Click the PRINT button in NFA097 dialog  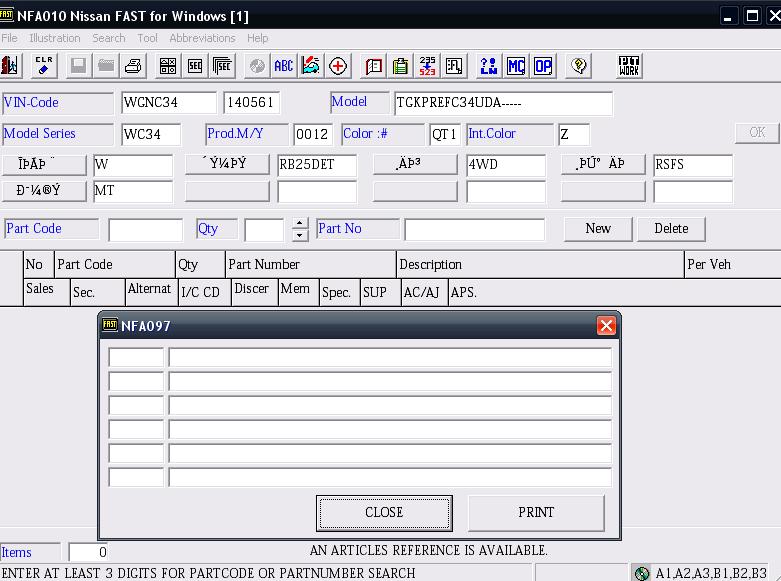pyautogui.click(x=536, y=513)
